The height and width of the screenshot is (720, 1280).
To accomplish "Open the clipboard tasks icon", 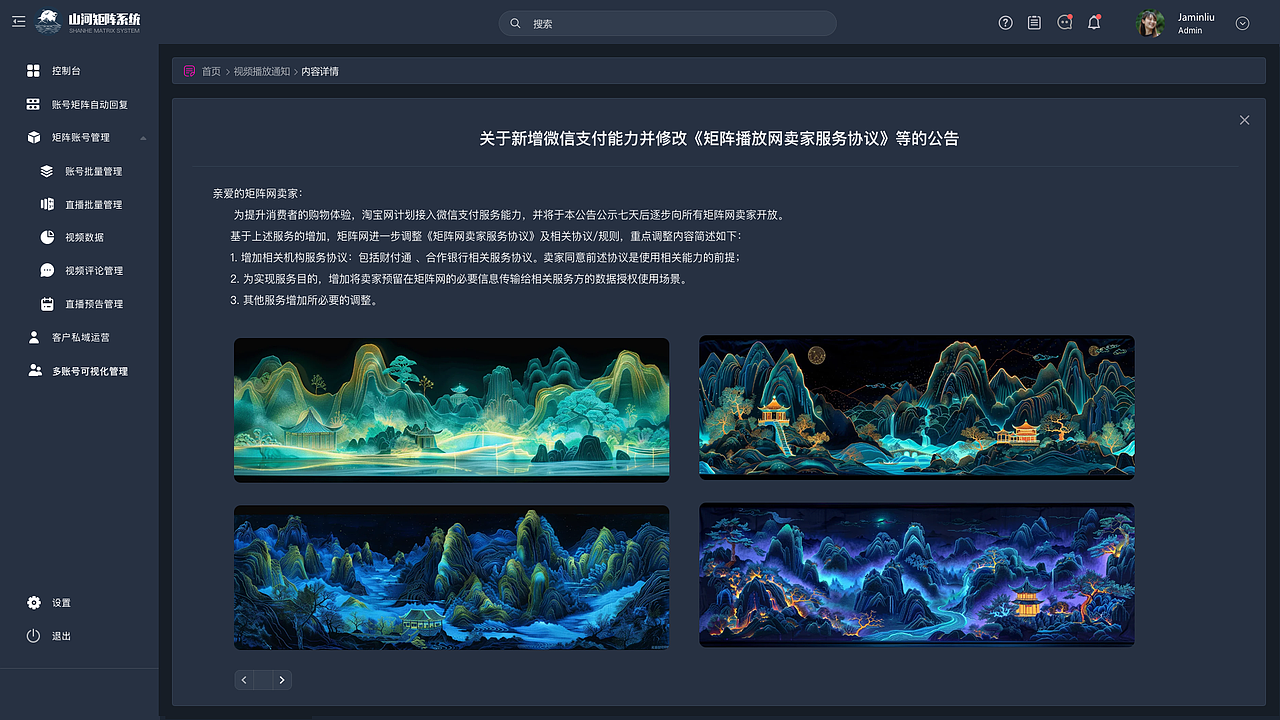I will tap(1035, 23).
